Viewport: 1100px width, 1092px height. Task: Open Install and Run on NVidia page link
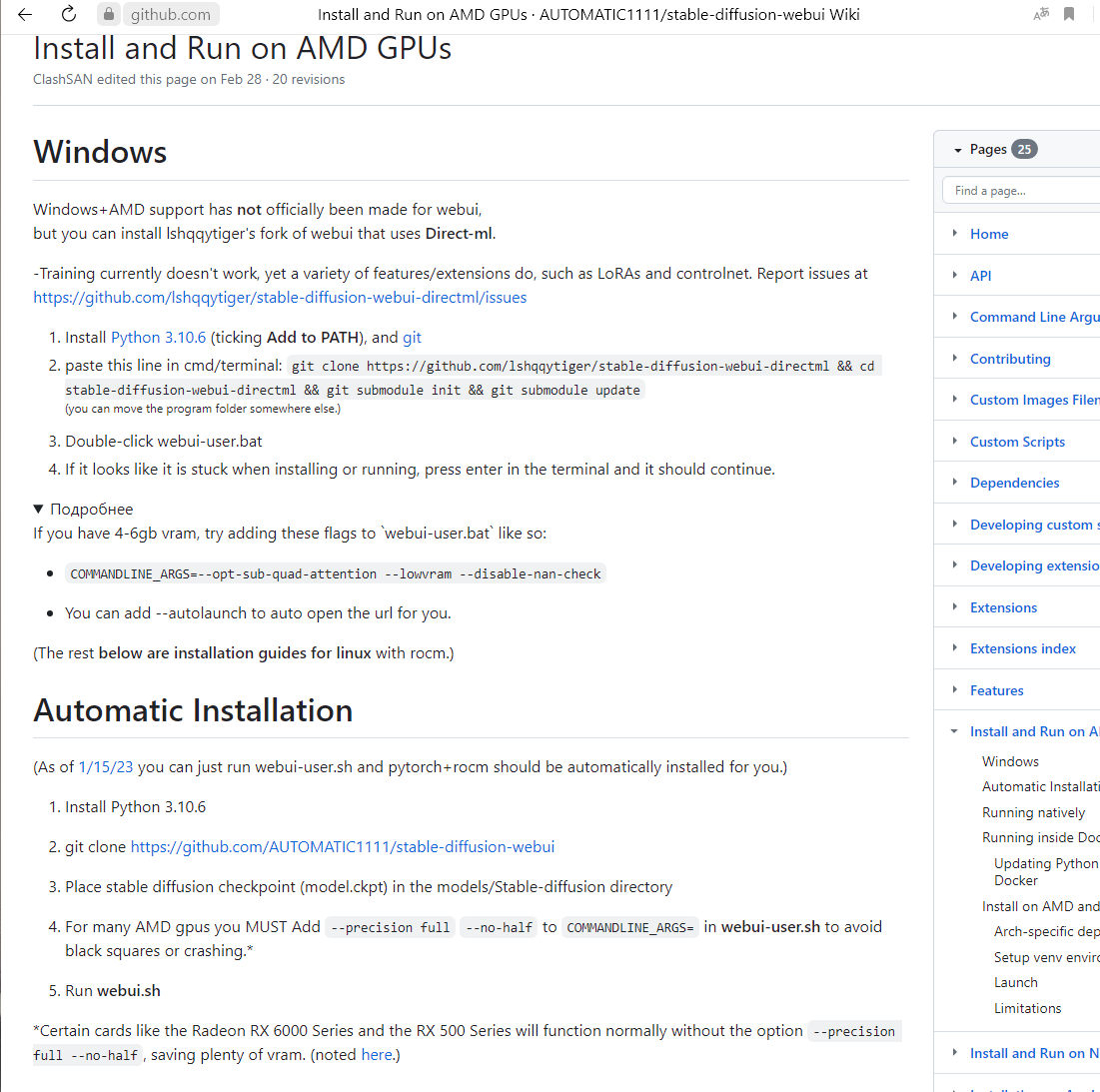pos(1035,1053)
